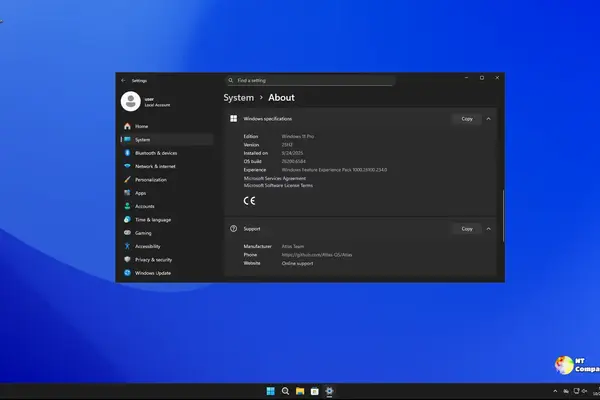Open the Home settings page
Image resolution: width=600 pixels, height=400 pixels.
pyautogui.click(x=141, y=126)
